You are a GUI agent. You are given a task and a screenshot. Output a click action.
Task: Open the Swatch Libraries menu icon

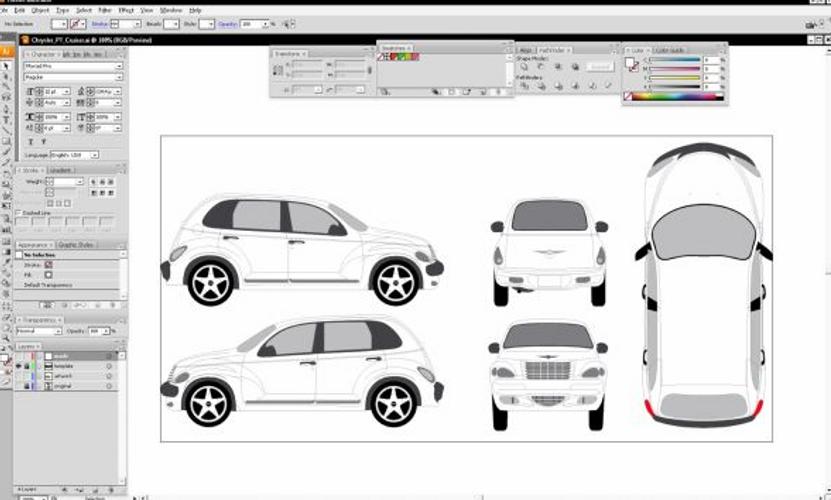click(385, 92)
